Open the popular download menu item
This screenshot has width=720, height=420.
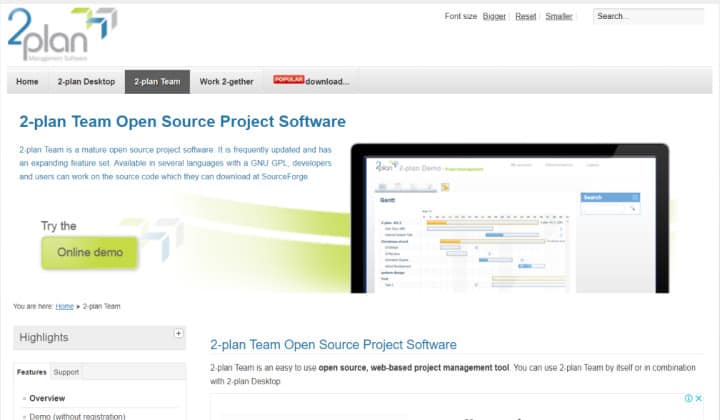point(311,81)
